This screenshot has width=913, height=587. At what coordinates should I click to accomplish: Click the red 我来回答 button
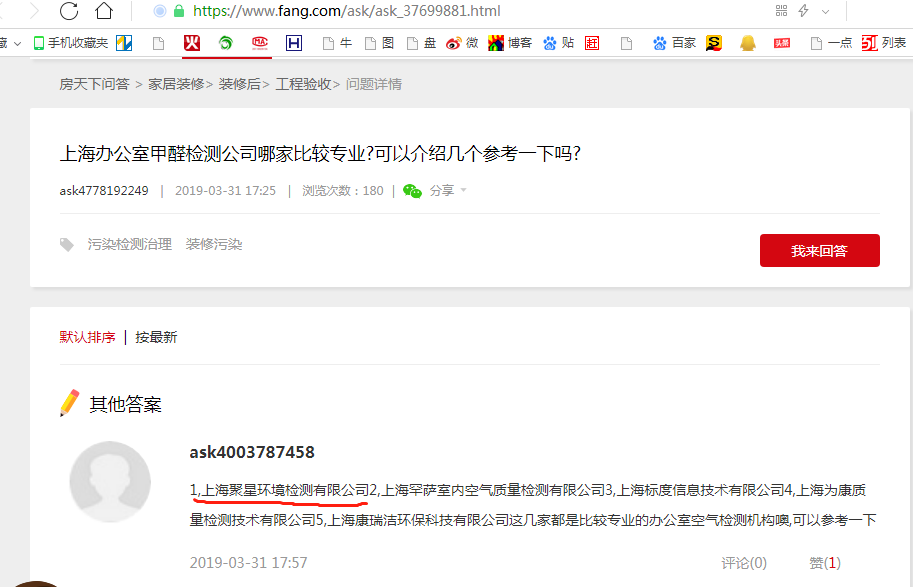[819, 251]
